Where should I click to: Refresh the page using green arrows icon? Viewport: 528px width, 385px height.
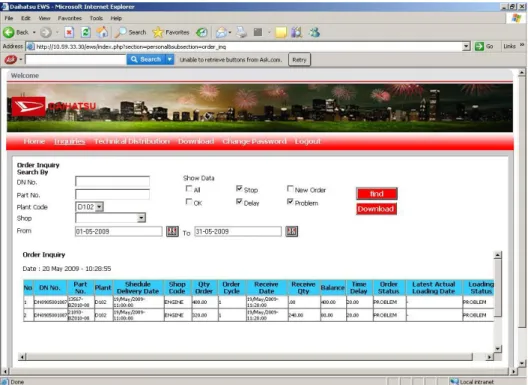(x=86, y=32)
